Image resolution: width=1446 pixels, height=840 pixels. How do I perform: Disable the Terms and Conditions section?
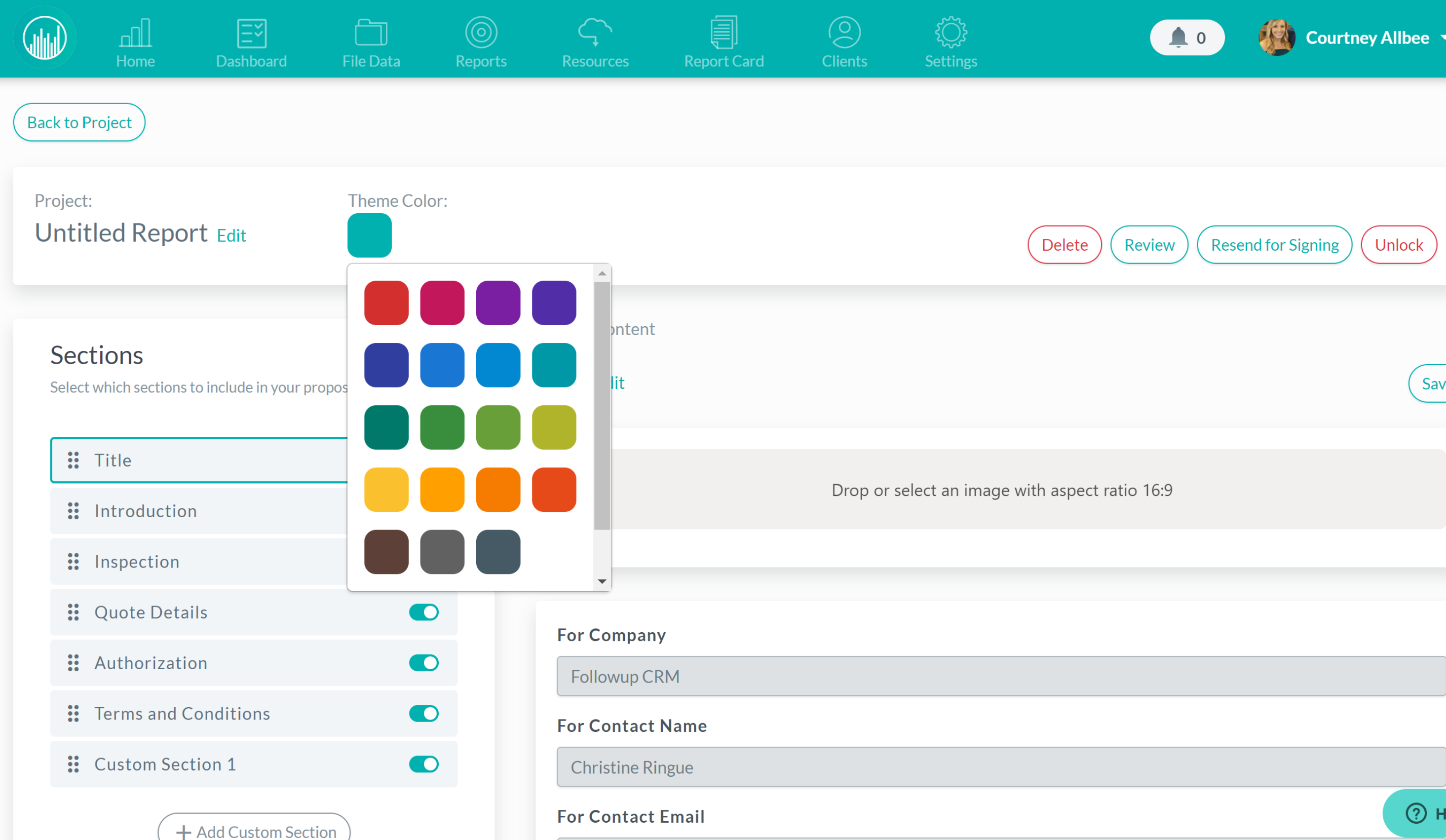tap(425, 713)
